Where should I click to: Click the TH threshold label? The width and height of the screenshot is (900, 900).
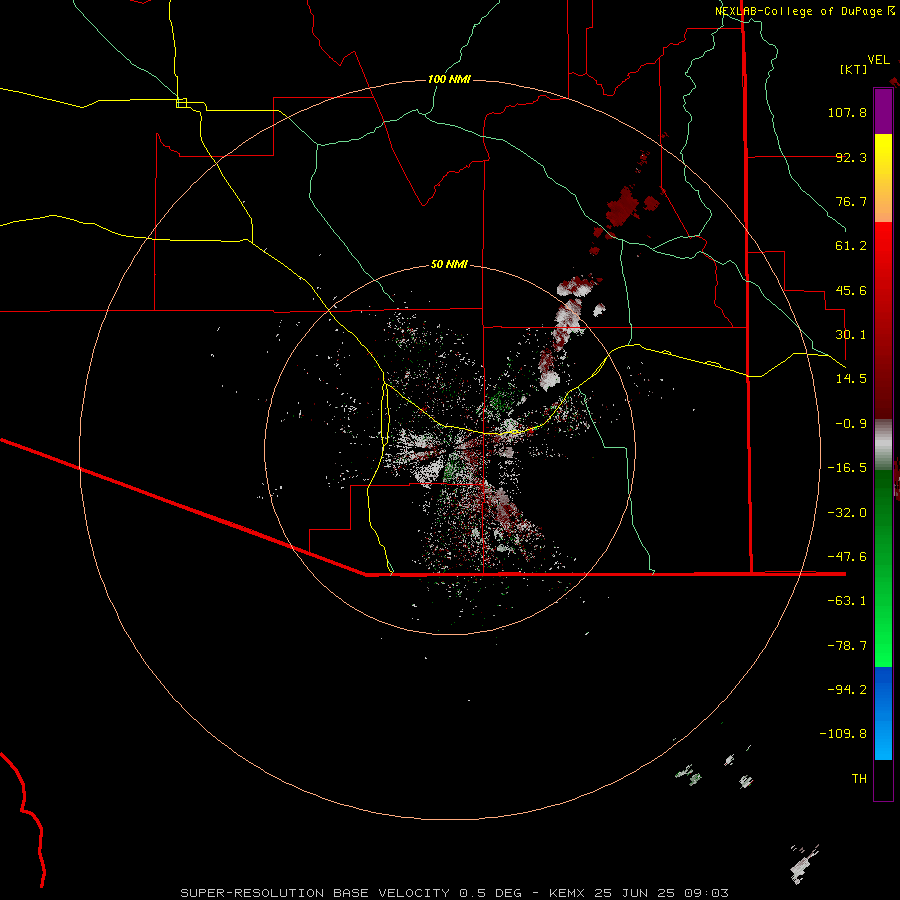(859, 779)
